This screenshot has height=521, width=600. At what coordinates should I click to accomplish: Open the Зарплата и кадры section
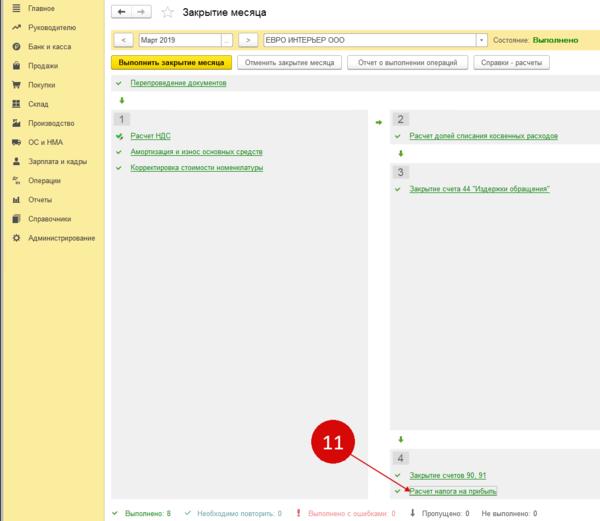[58, 161]
